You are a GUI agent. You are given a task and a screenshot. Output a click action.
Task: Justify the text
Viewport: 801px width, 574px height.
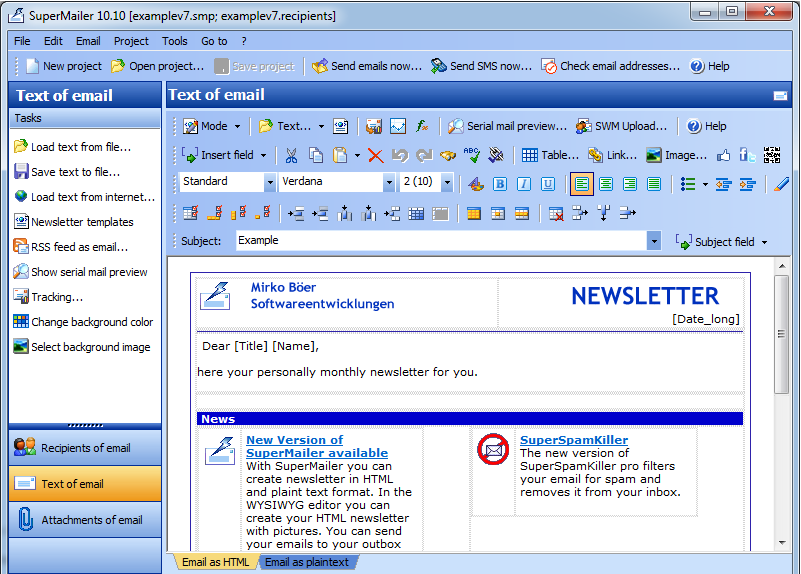(654, 184)
